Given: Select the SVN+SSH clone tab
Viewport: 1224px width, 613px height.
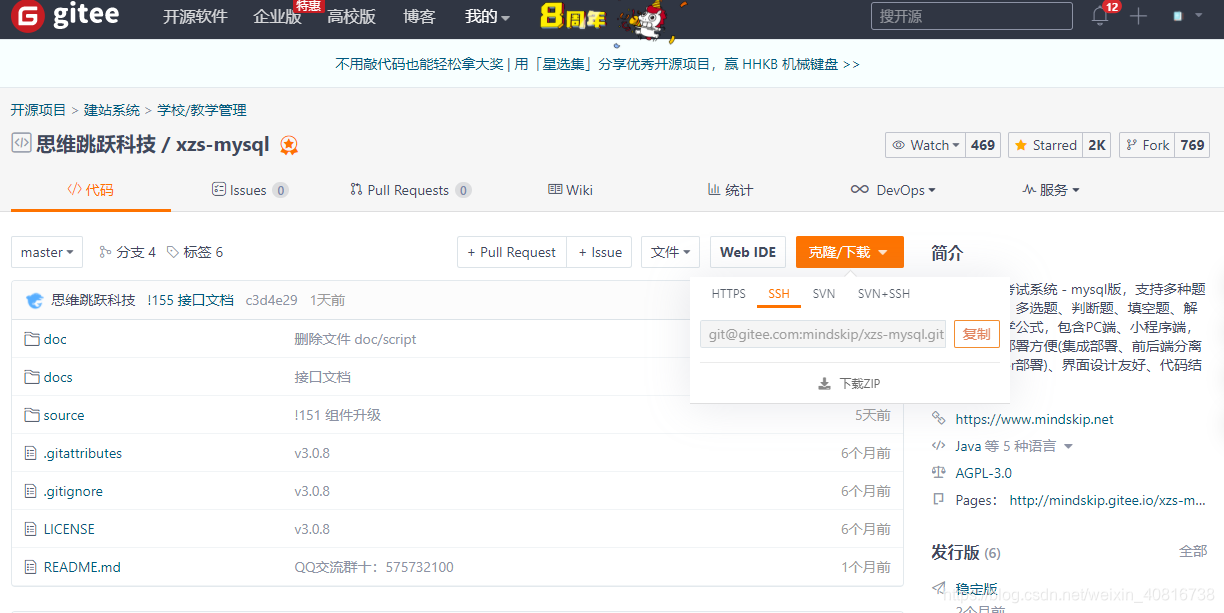Looking at the screenshot, I should (x=884, y=294).
